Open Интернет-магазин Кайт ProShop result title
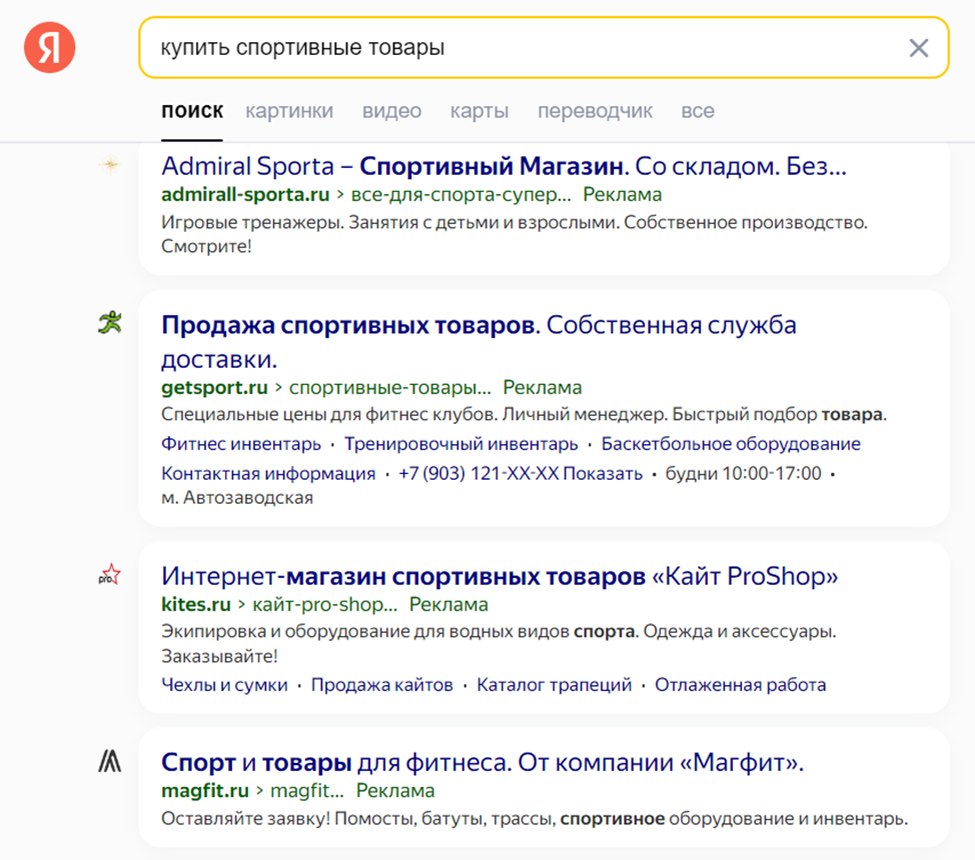This screenshot has width=975, height=860. tap(499, 576)
